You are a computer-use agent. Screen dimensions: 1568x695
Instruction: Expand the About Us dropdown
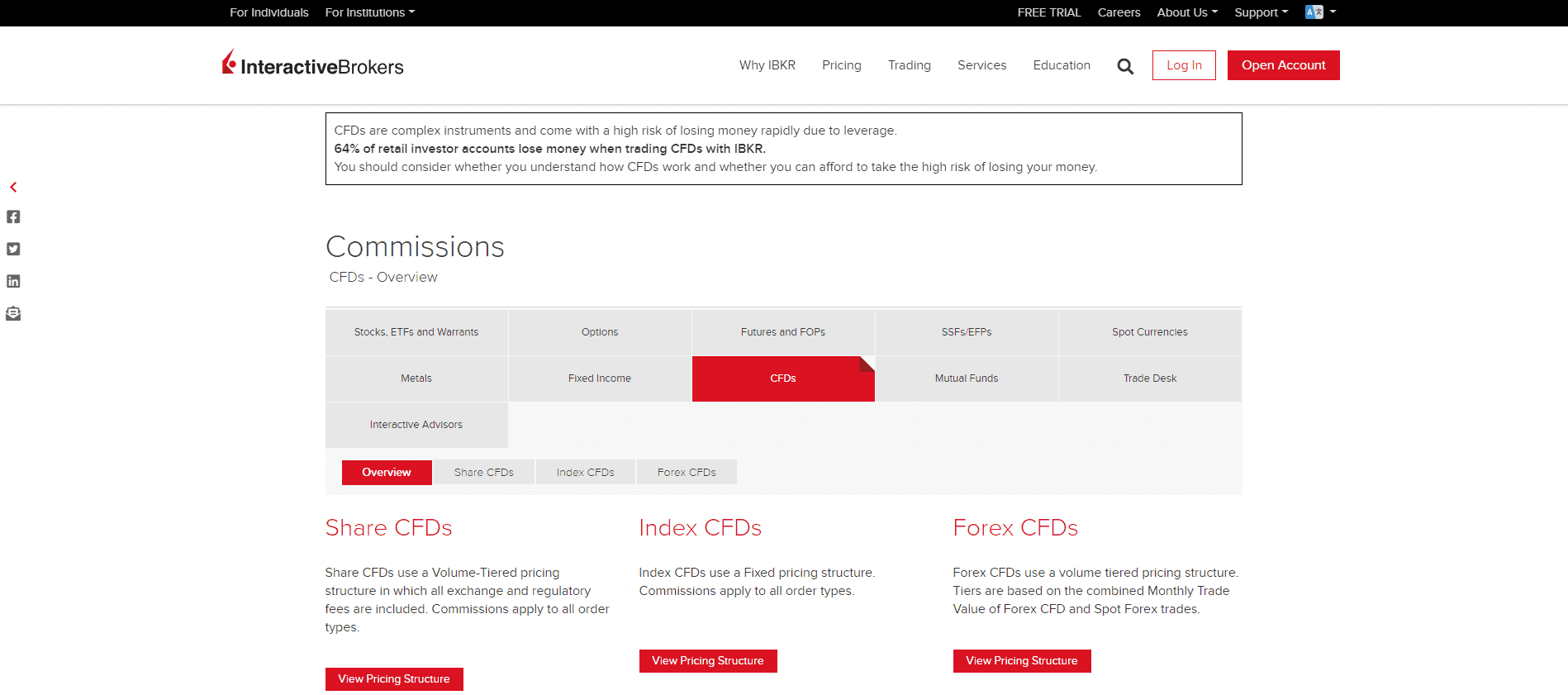1187,12
